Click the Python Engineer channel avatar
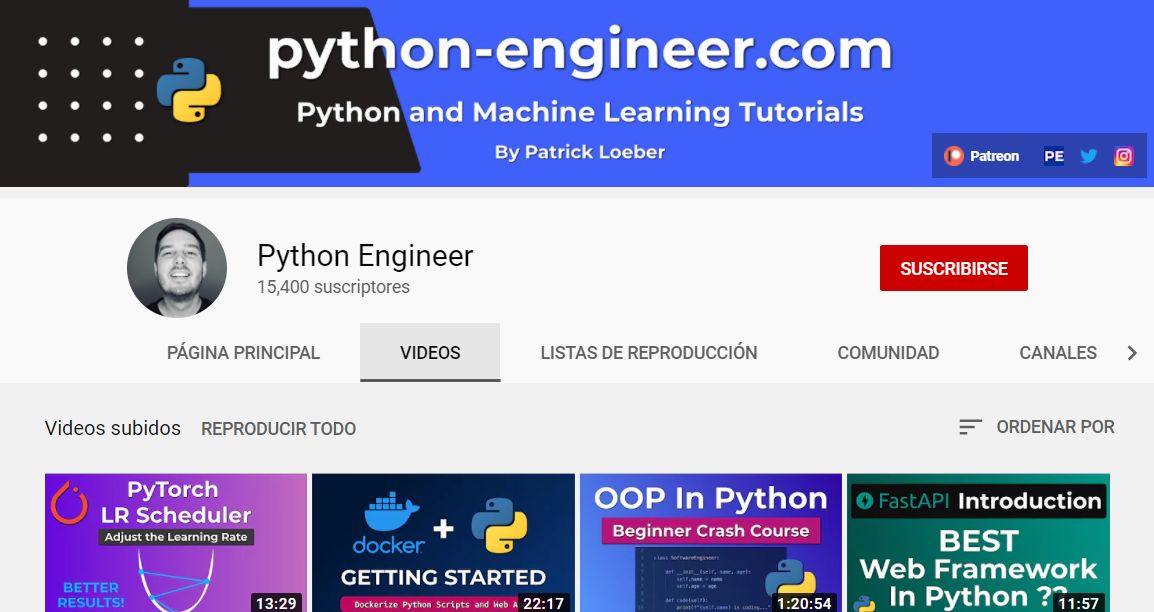The width and height of the screenshot is (1154, 612). [177, 268]
